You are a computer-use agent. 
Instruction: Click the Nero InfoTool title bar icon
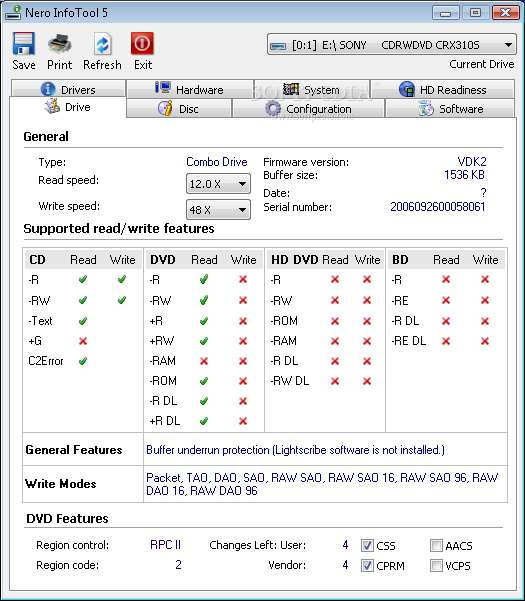coord(13,12)
